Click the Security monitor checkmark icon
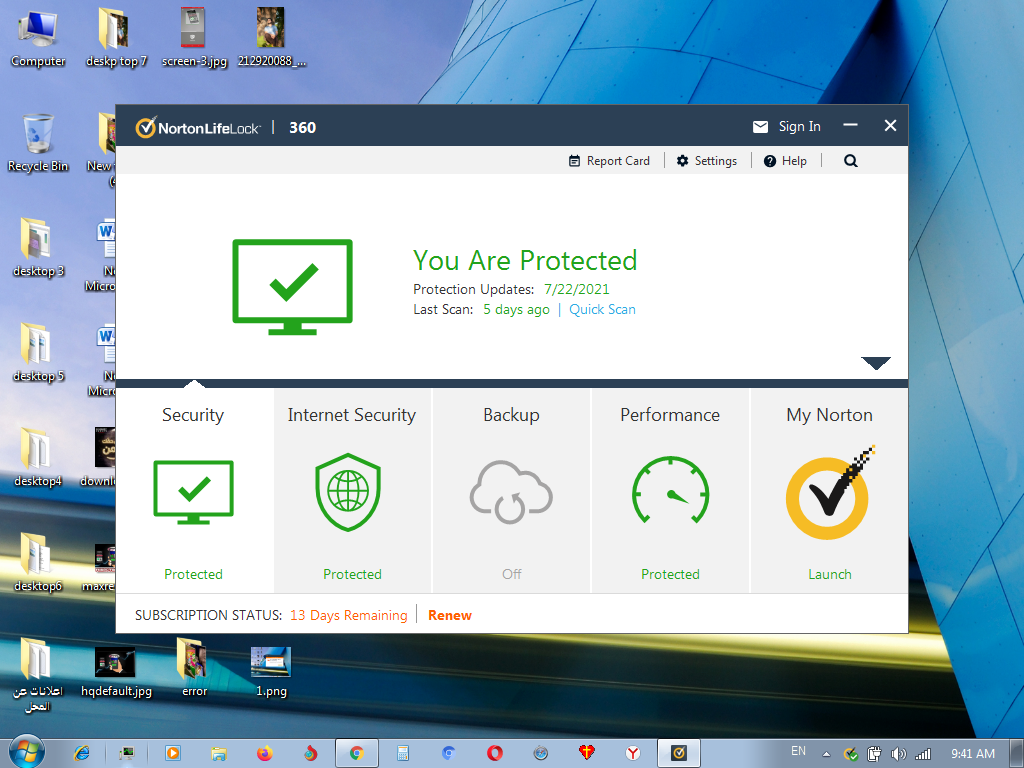1024x768 pixels. click(193, 492)
